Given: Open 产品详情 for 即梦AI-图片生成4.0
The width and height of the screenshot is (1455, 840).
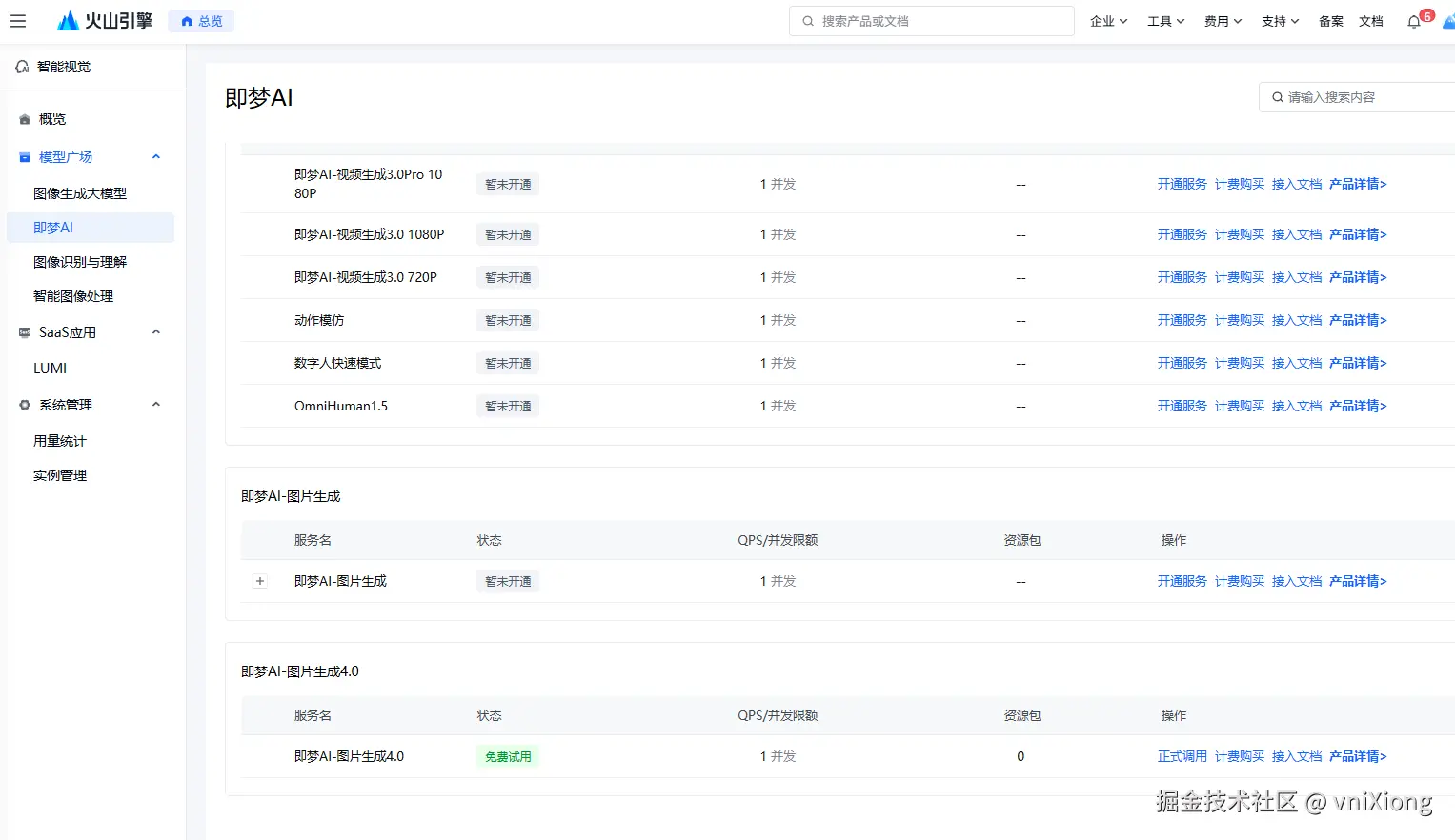Looking at the screenshot, I should 1358,756.
